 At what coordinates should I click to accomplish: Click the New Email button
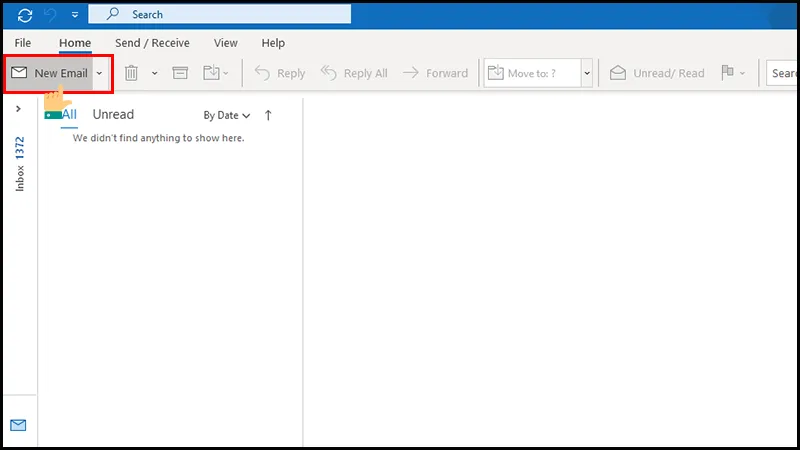click(x=50, y=73)
